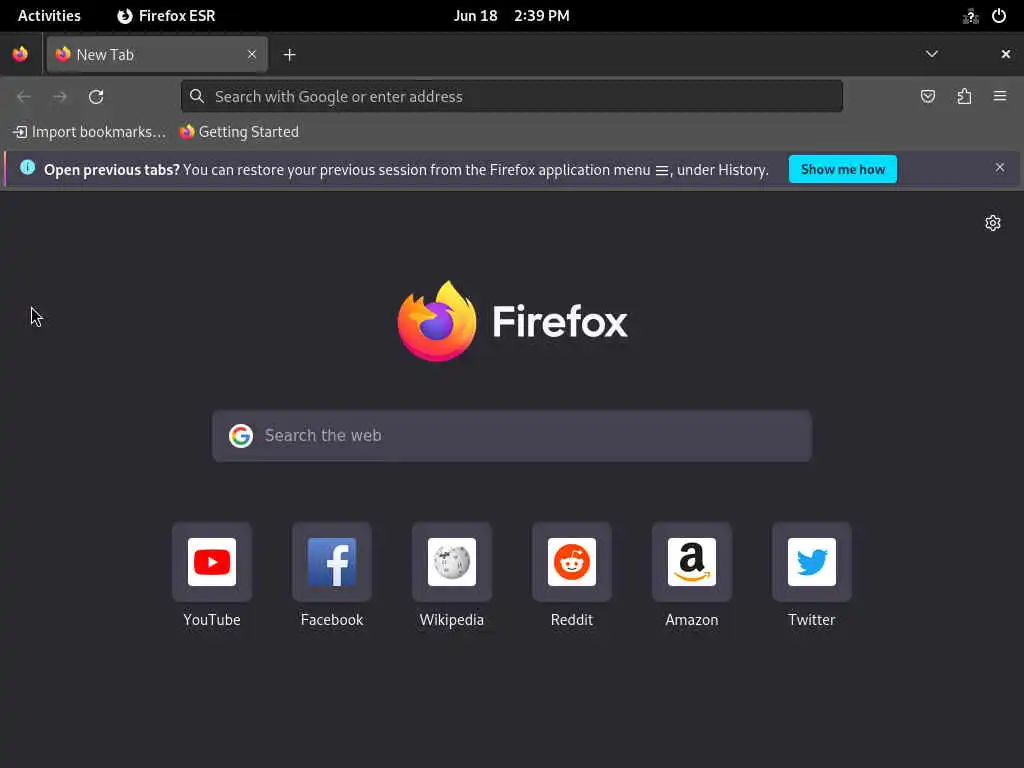
Task: Click the address bar search field
Action: click(512, 97)
